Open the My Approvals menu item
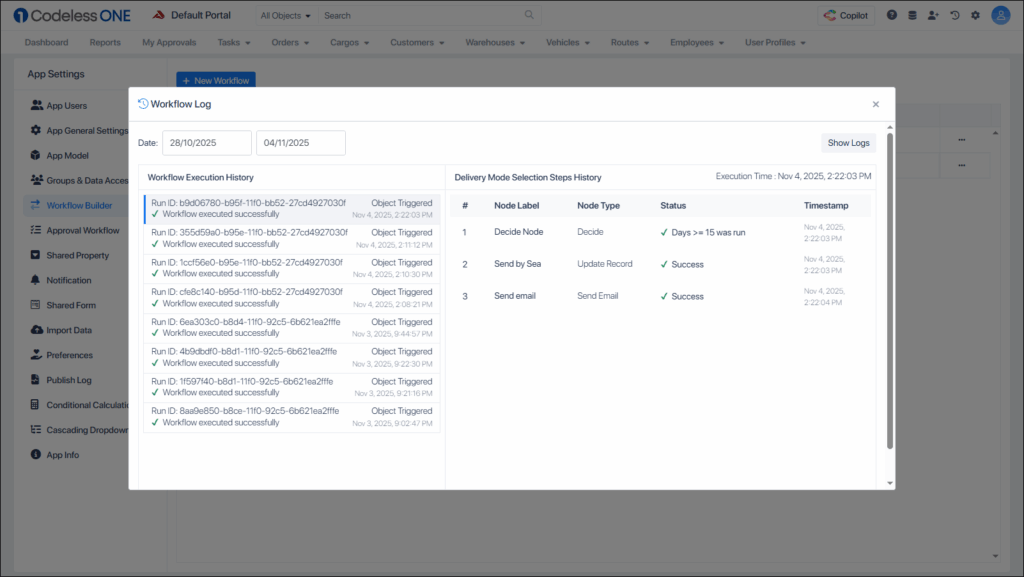The image size is (1024, 577). pyautogui.click(x=169, y=43)
